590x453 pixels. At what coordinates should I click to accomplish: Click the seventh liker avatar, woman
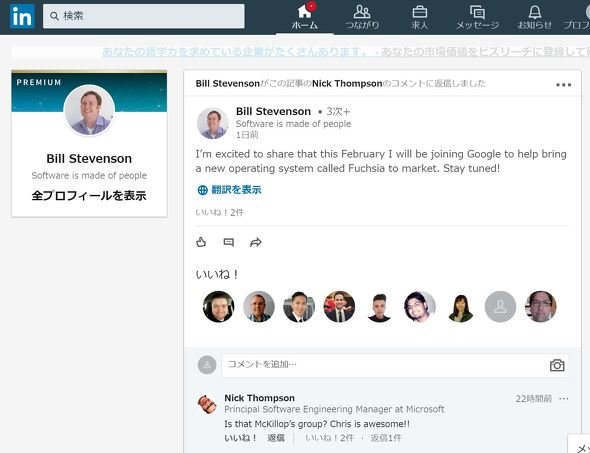460,307
